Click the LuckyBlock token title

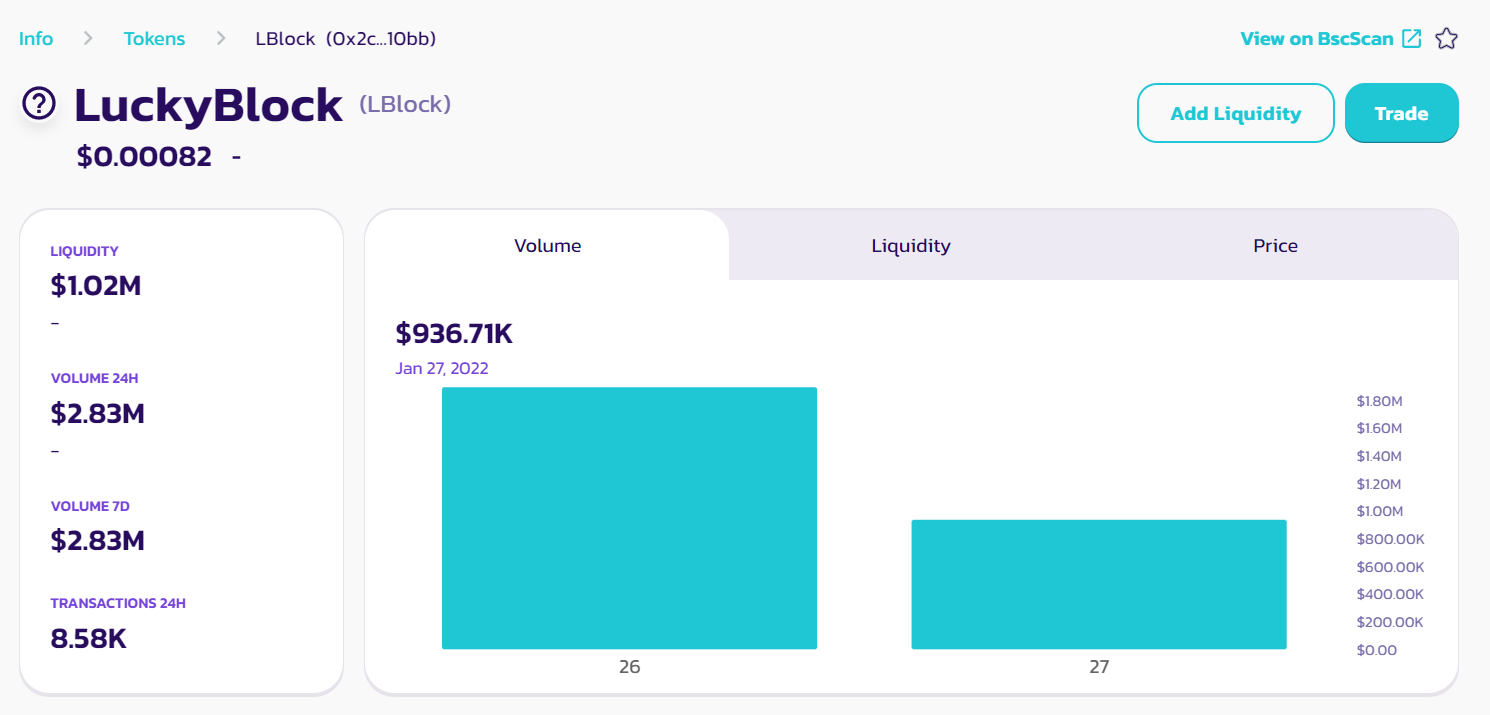pyautogui.click(x=209, y=105)
